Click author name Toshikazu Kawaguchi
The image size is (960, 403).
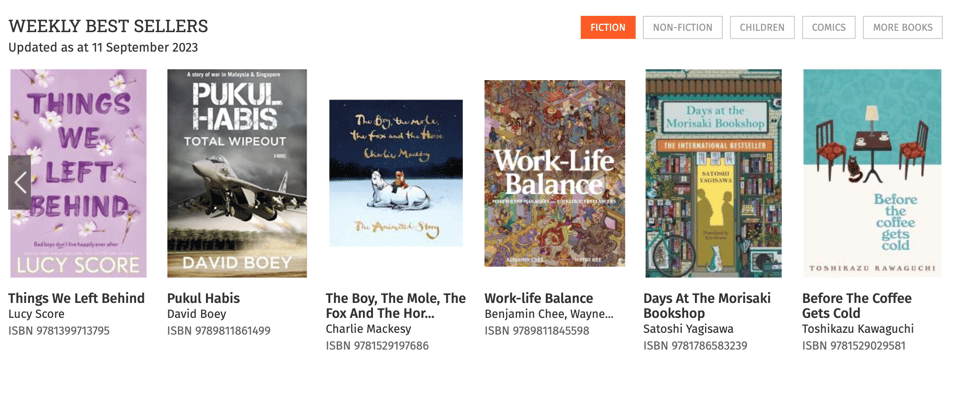tap(858, 329)
